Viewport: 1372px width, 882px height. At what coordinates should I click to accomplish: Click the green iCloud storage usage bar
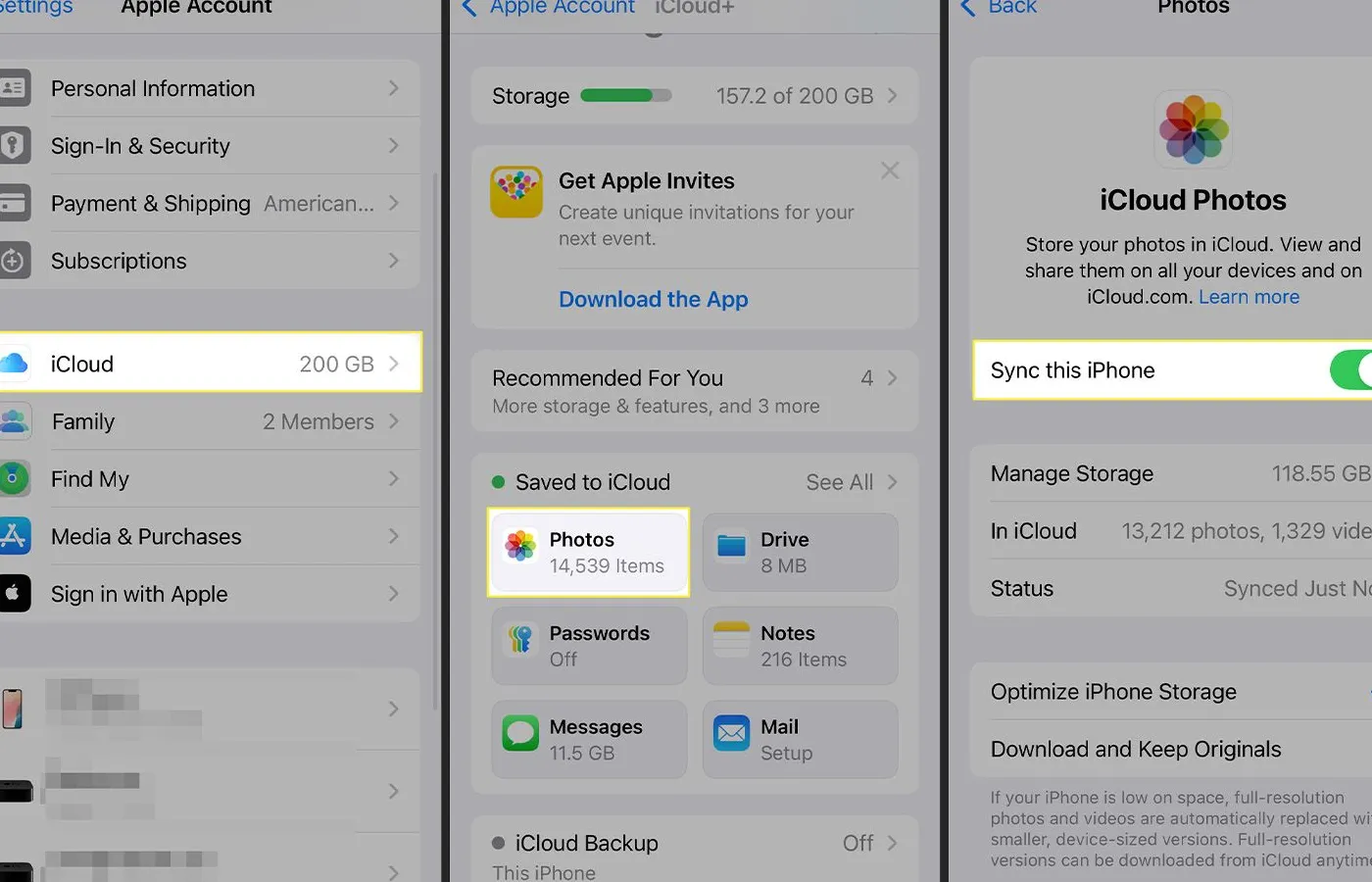coord(626,95)
